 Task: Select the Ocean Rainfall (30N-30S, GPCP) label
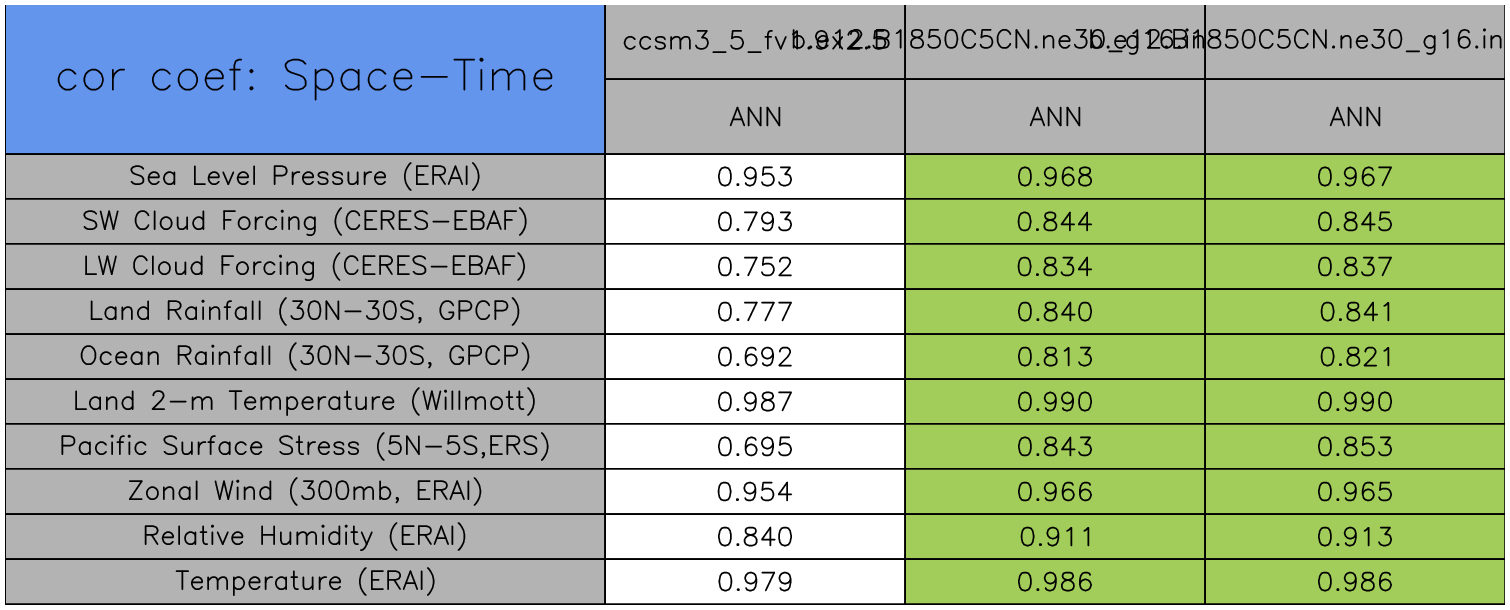click(x=305, y=356)
